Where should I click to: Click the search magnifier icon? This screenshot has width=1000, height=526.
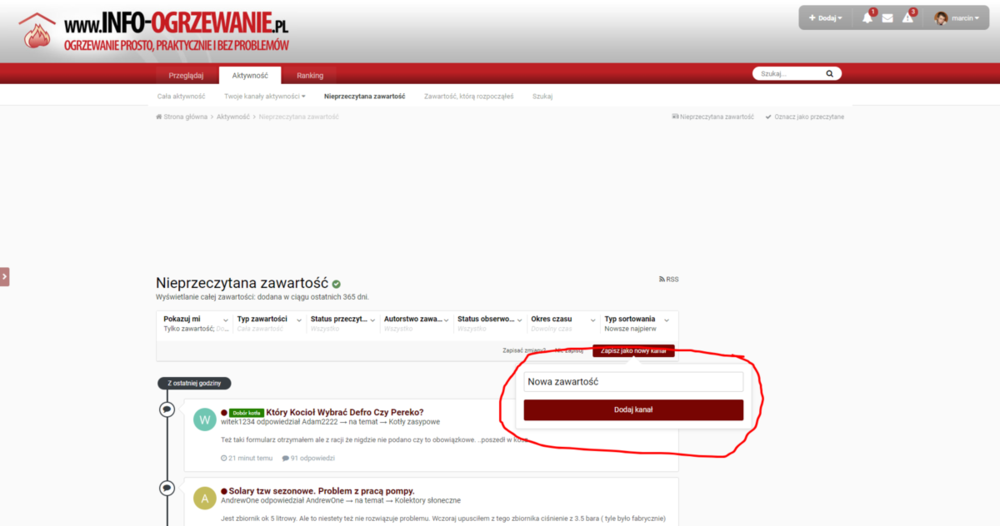coord(829,74)
